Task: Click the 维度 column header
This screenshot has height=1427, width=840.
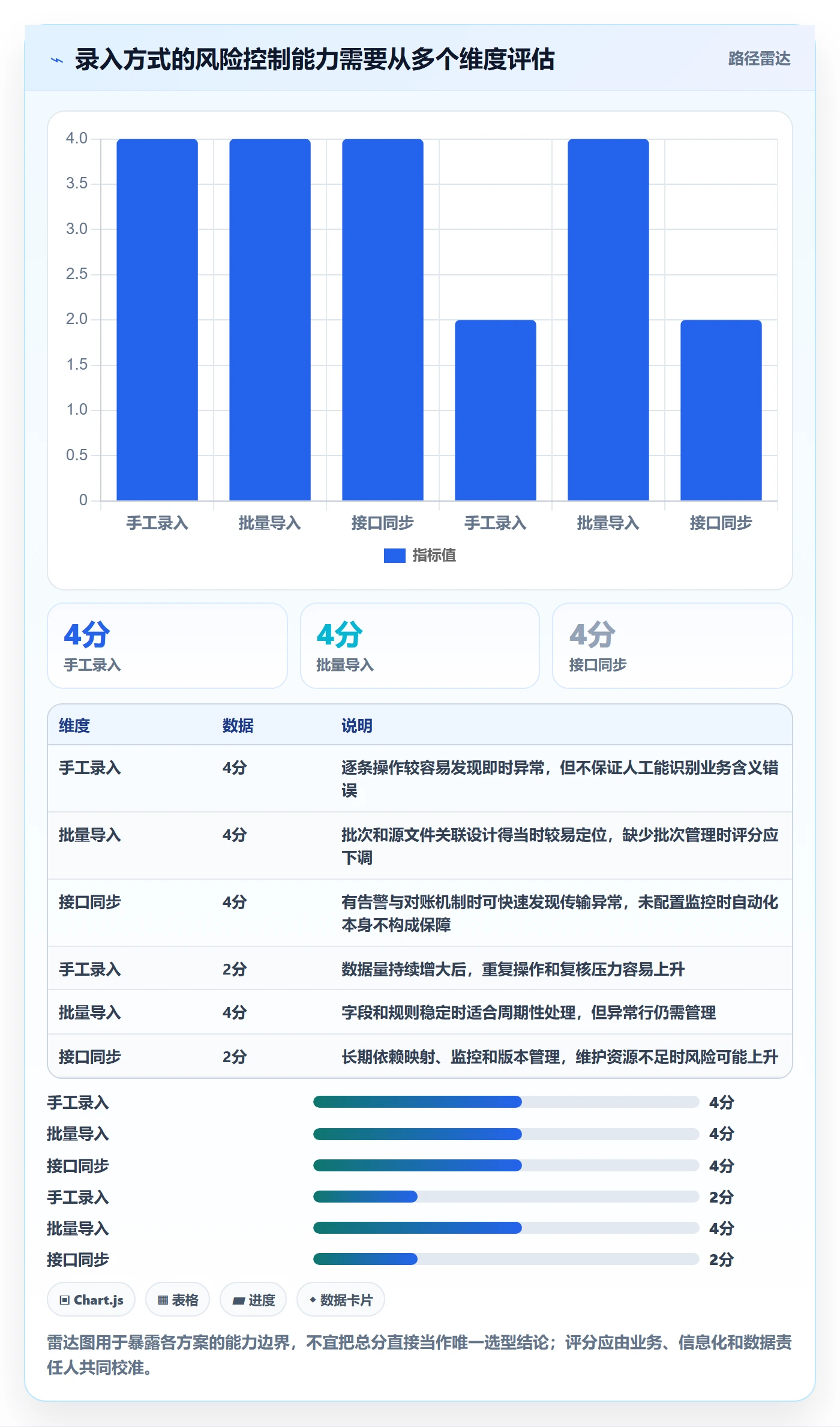Action: coord(74,726)
